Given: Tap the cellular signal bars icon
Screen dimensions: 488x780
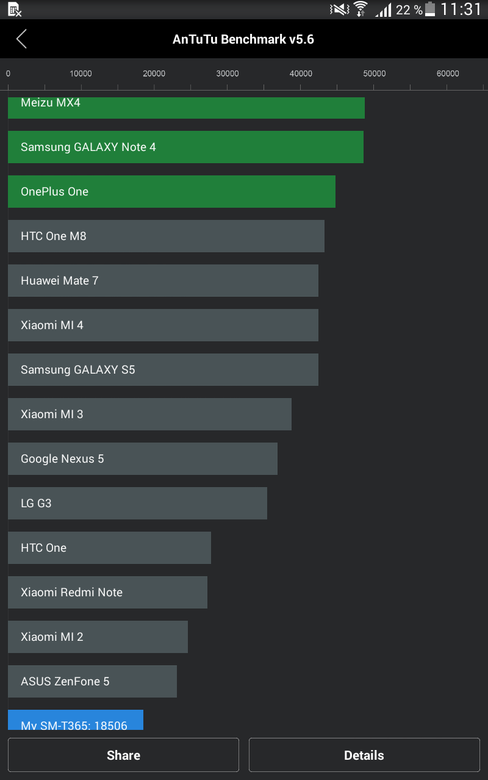Looking at the screenshot, I should 383,9.
